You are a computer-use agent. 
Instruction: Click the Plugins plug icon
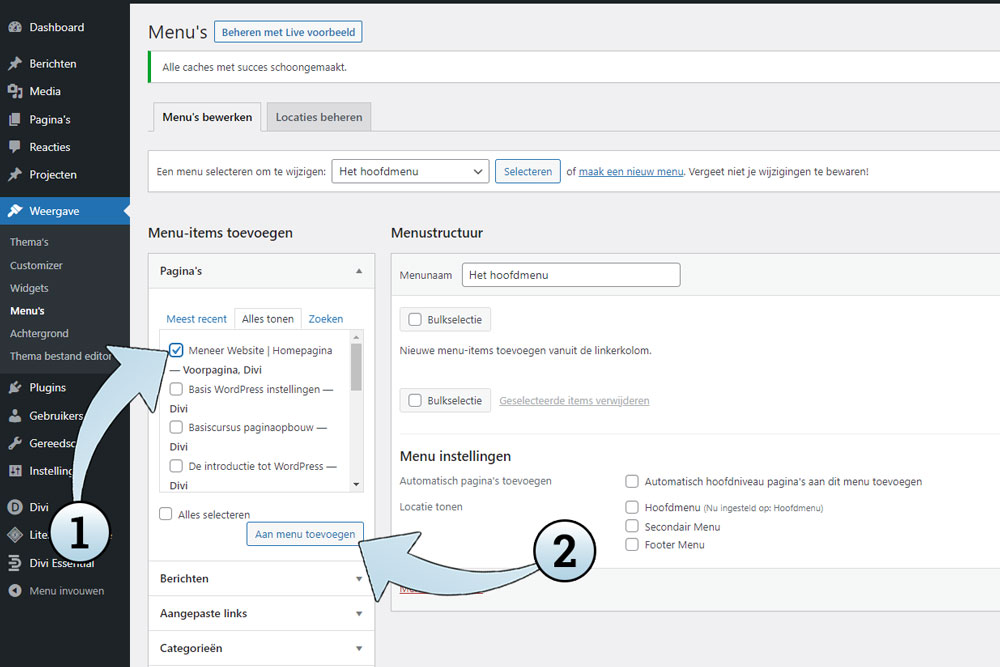click(15, 387)
